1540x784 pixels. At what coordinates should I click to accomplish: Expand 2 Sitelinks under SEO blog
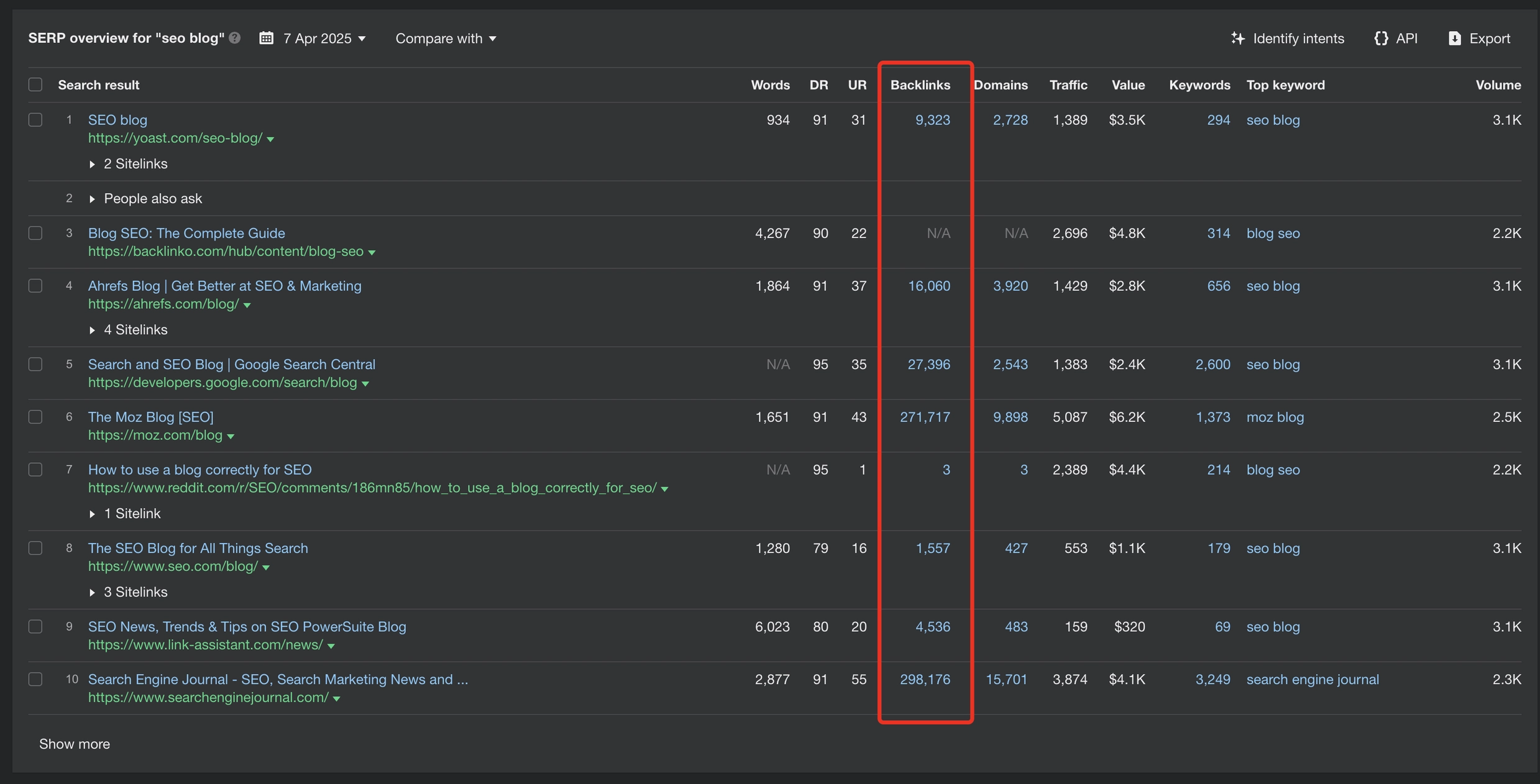[x=92, y=164]
